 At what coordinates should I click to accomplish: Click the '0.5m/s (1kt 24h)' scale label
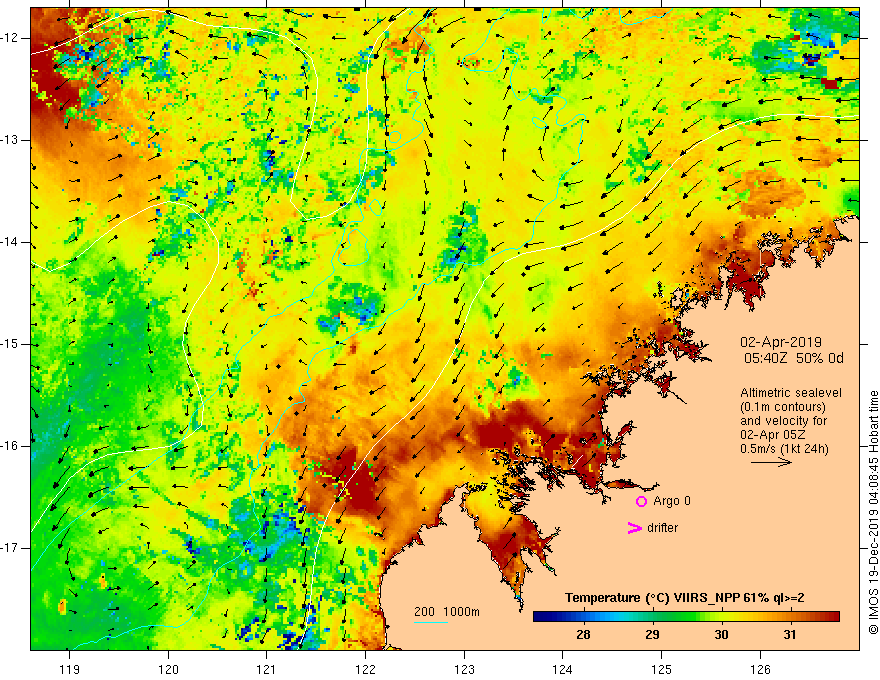[784, 449]
